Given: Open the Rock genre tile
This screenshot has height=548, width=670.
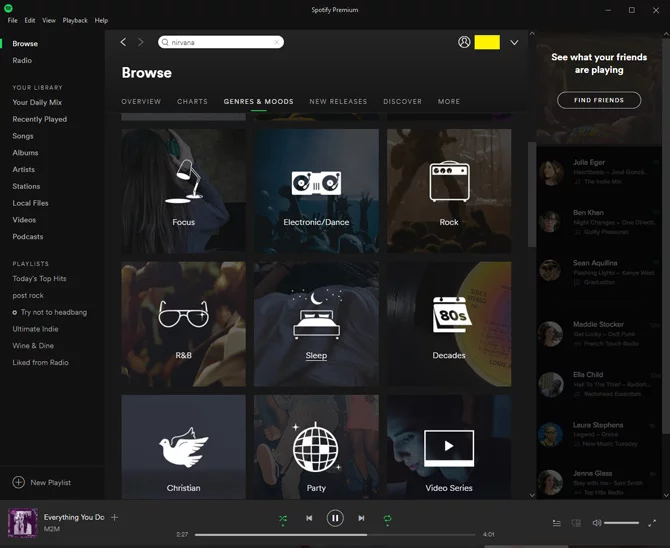Looking at the screenshot, I should click(x=449, y=190).
